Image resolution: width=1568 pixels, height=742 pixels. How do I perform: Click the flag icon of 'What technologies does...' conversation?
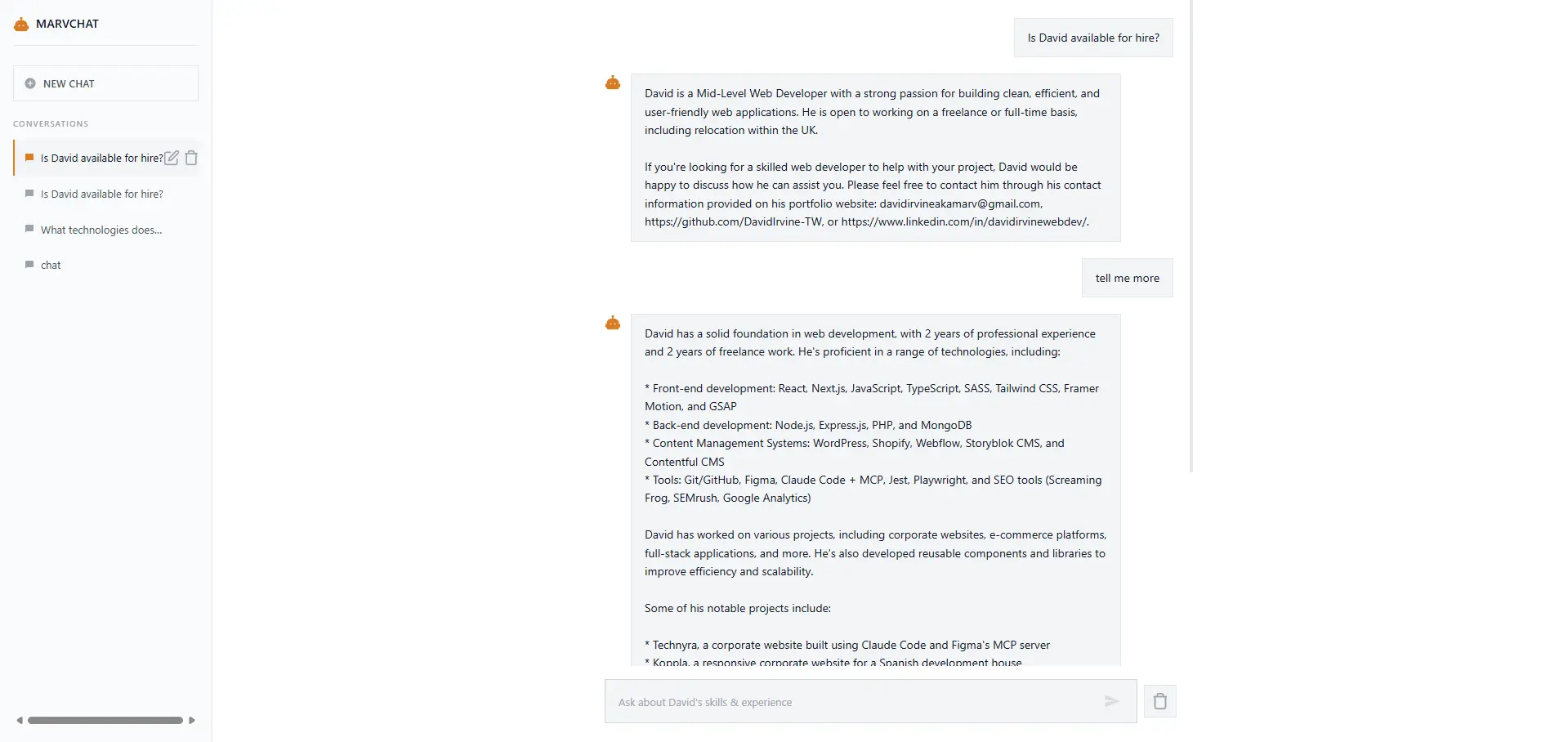click(x=29, y=229)
